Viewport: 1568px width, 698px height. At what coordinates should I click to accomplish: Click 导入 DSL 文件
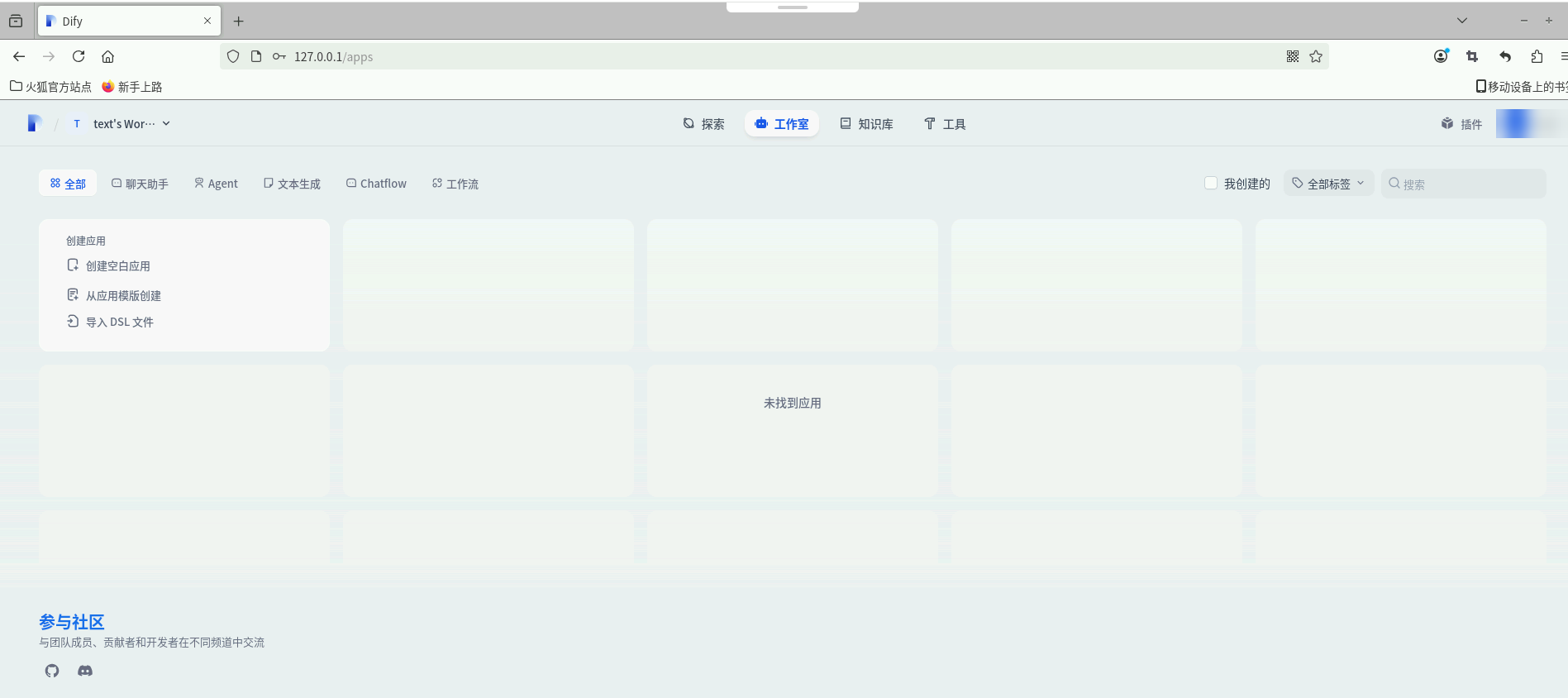pyautogui.click(x=110, y=322)
